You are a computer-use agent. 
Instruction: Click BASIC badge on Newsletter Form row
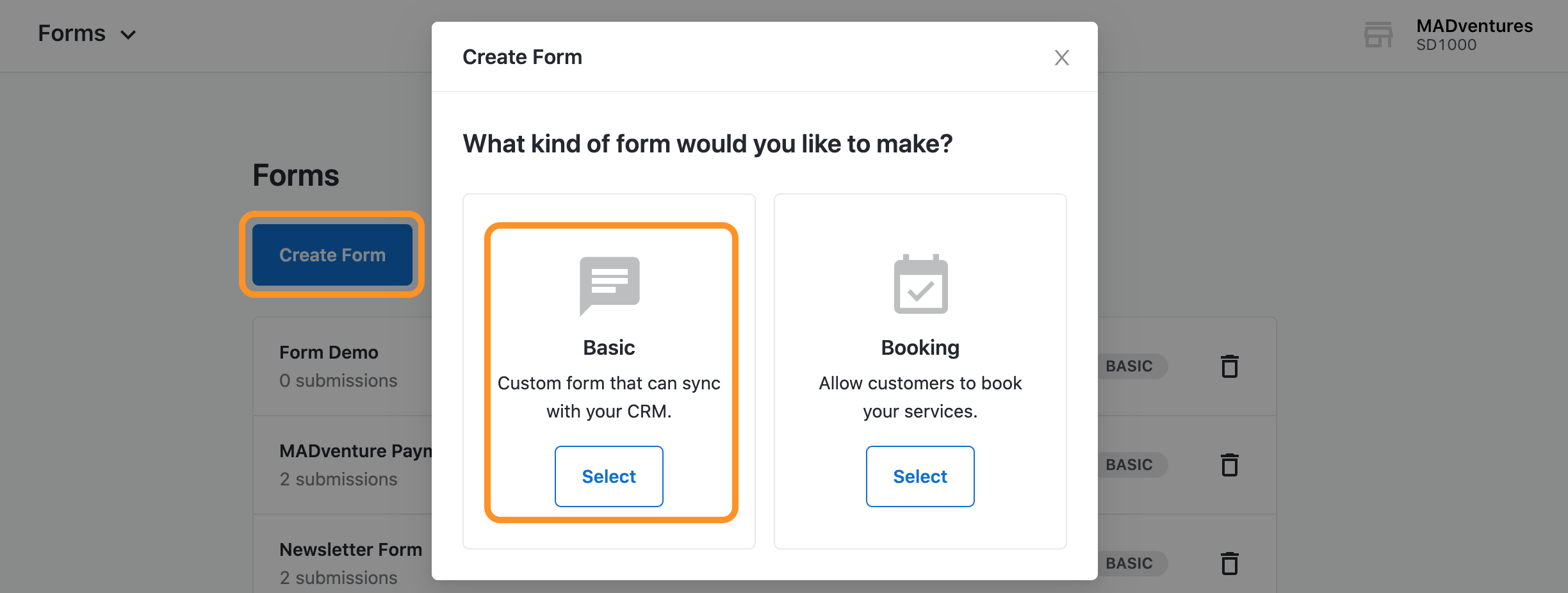[1130, 564]
